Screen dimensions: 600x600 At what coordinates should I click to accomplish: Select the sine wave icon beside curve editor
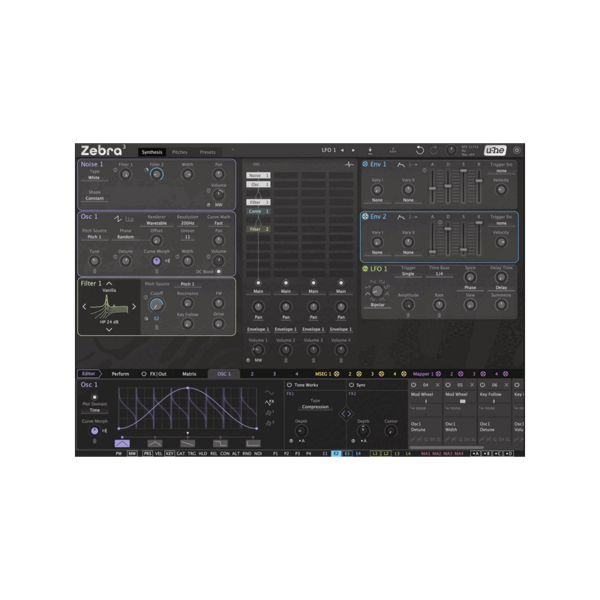[x=269, y=393]
